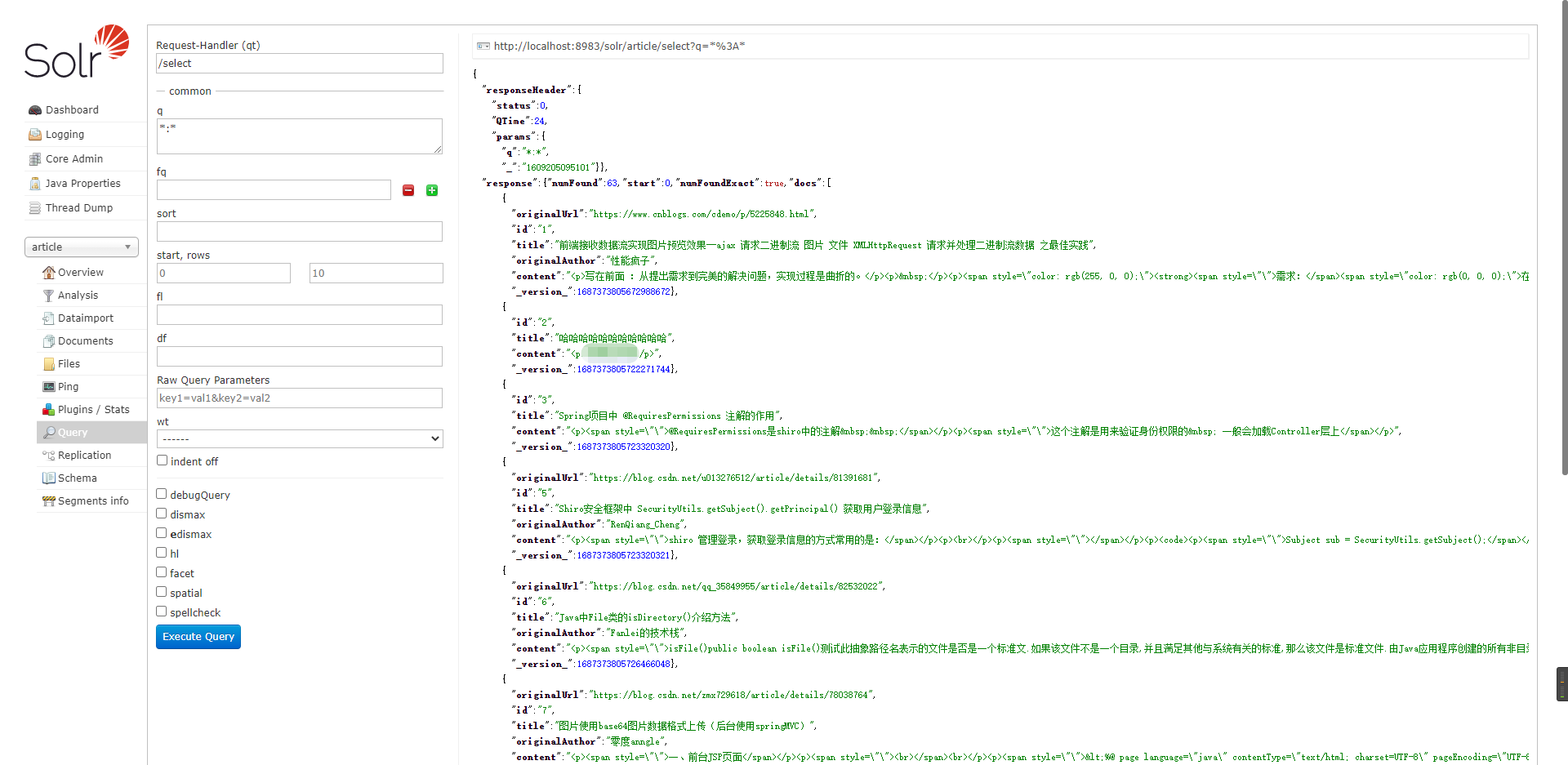Open the Ping icon

pyautogui.click(x=49, y=387)
